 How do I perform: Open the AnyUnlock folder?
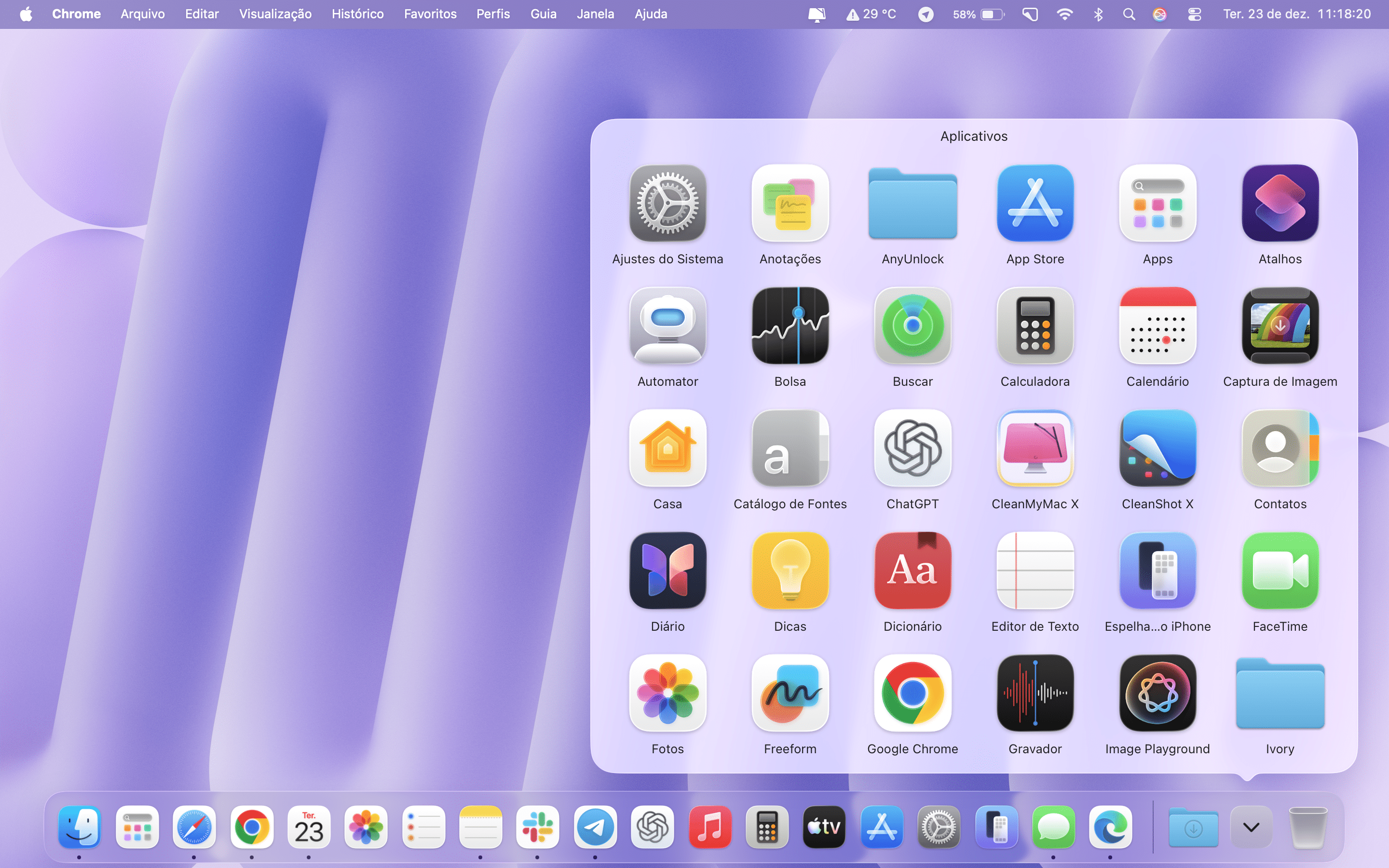click(912, 203)
